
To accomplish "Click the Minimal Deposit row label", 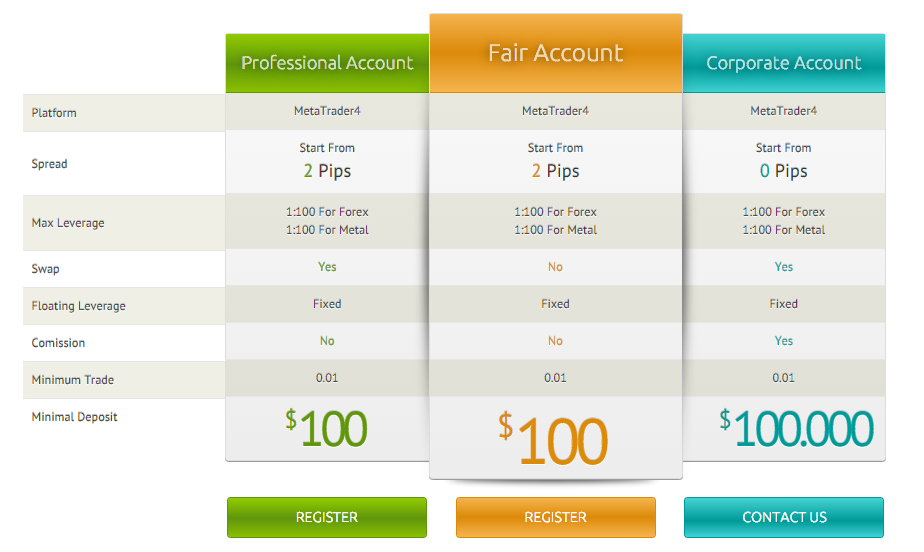I will click(x=74, y=417).
